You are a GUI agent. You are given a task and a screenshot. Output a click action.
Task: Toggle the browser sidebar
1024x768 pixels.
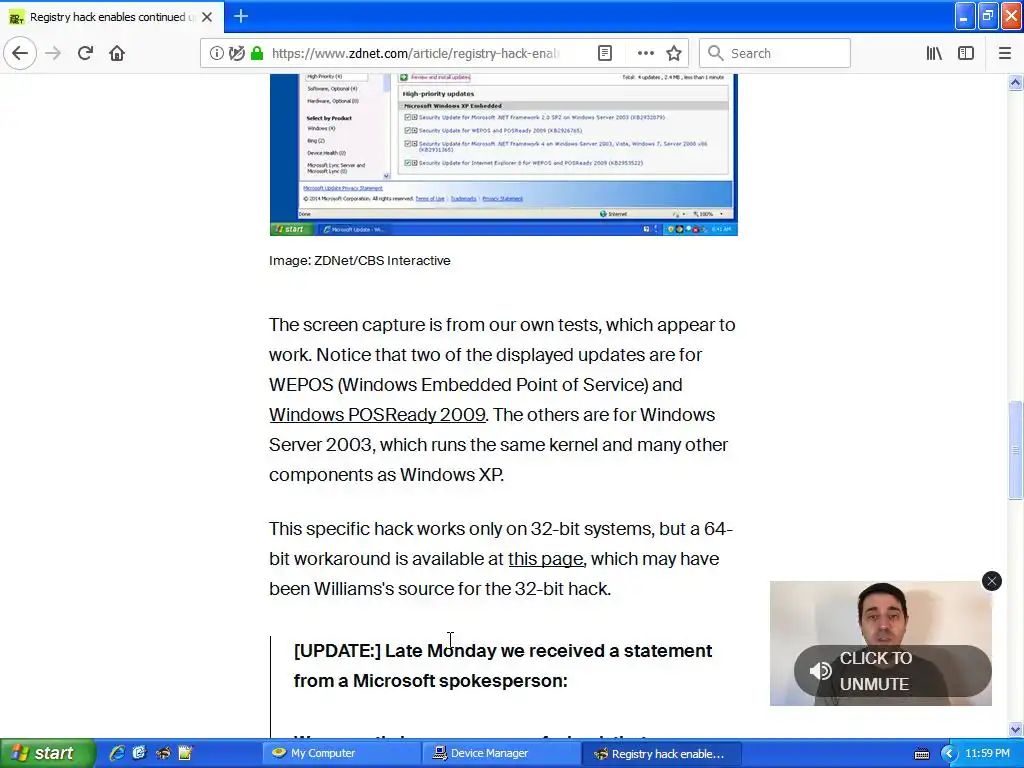point(966,53)
